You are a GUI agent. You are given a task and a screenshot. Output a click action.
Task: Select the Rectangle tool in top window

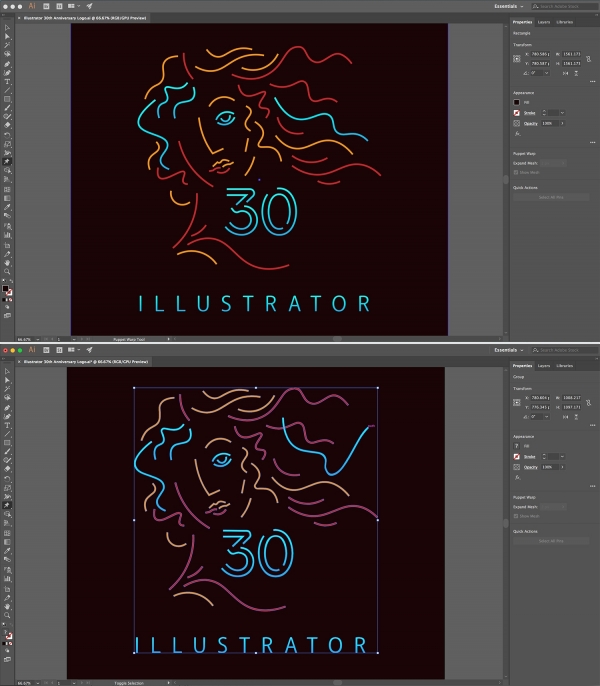pos(7,99)
